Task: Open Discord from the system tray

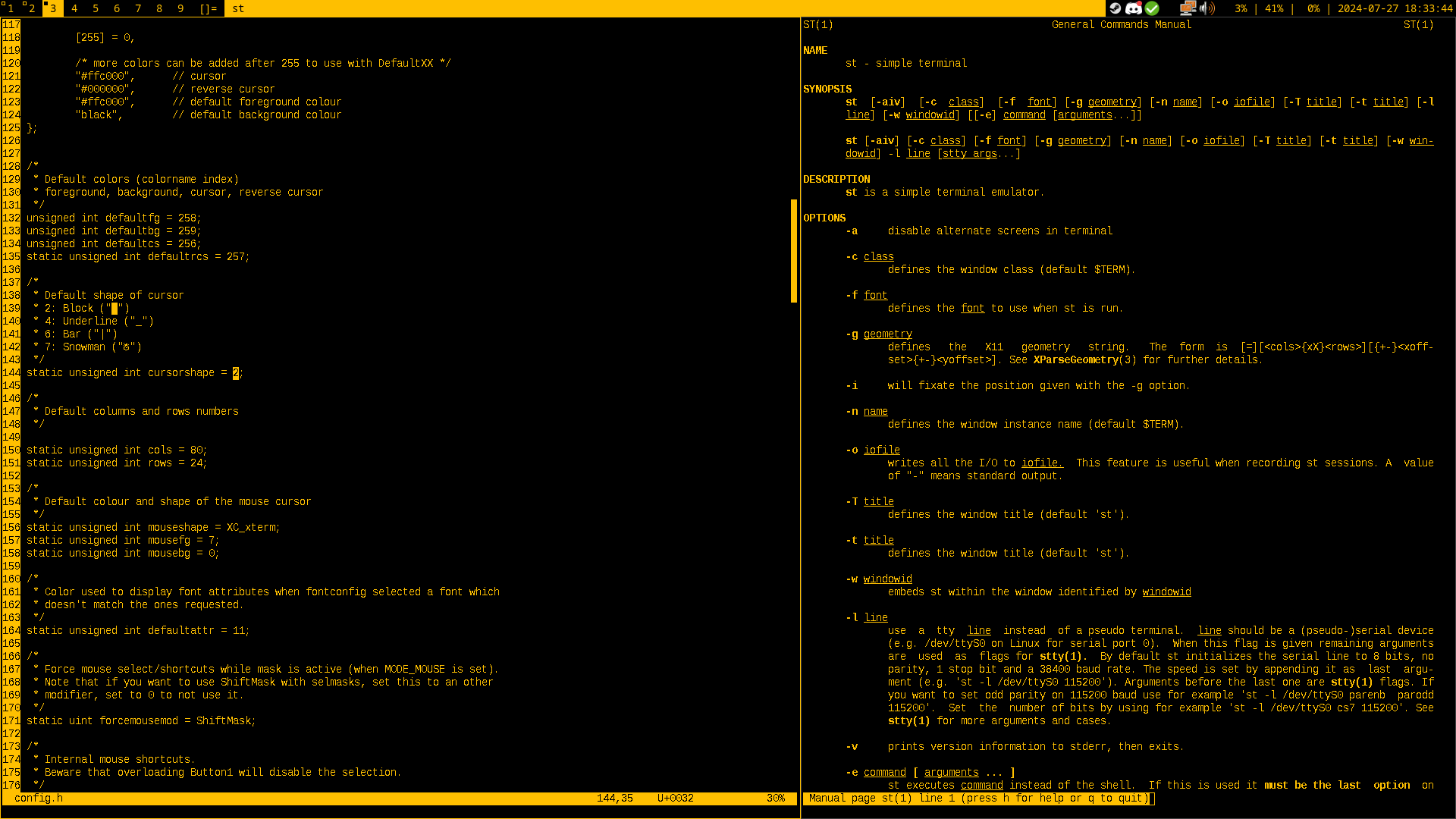Action: click(1134, 8)
